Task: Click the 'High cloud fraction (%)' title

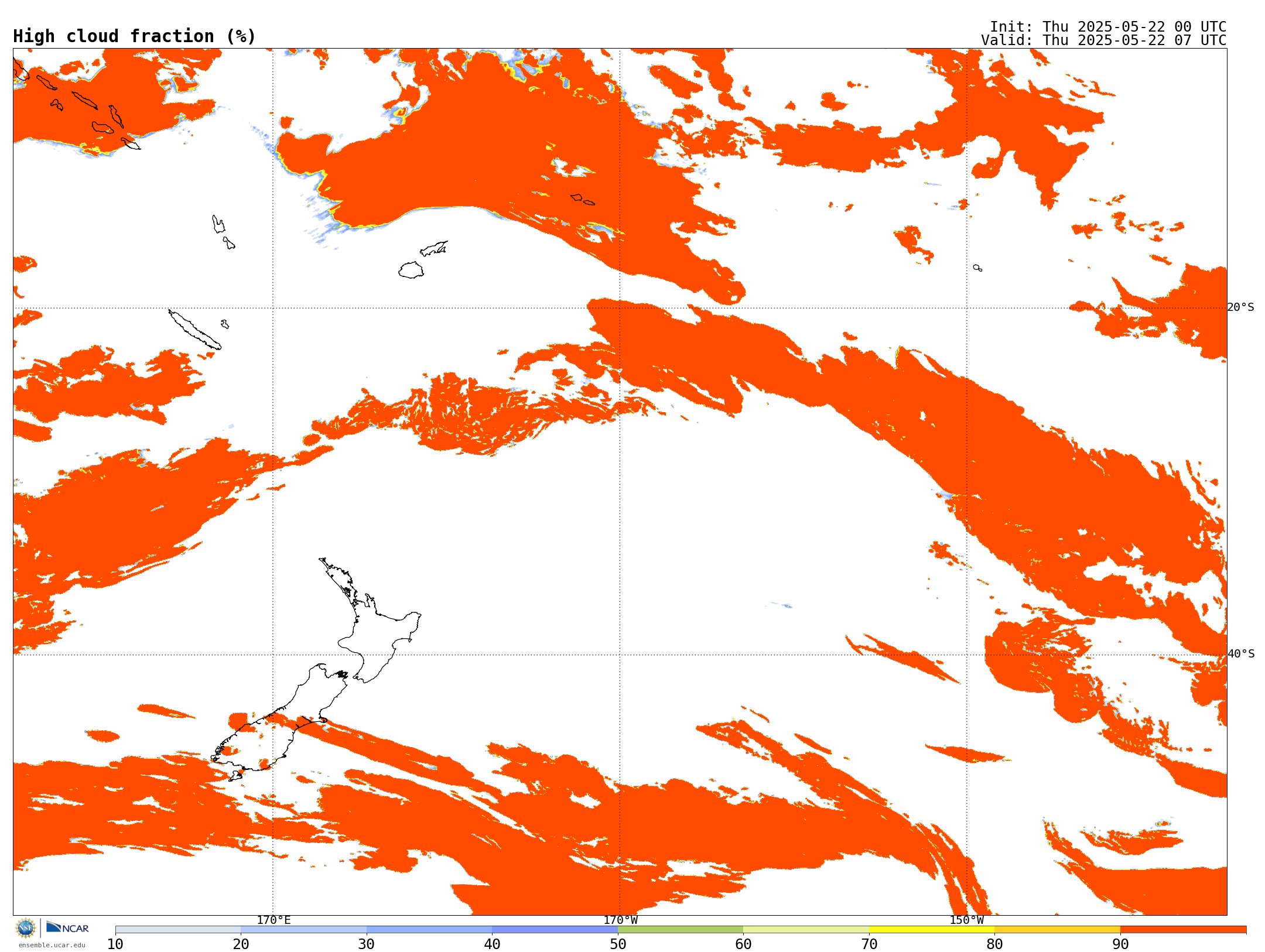Action: click(135, 36)
